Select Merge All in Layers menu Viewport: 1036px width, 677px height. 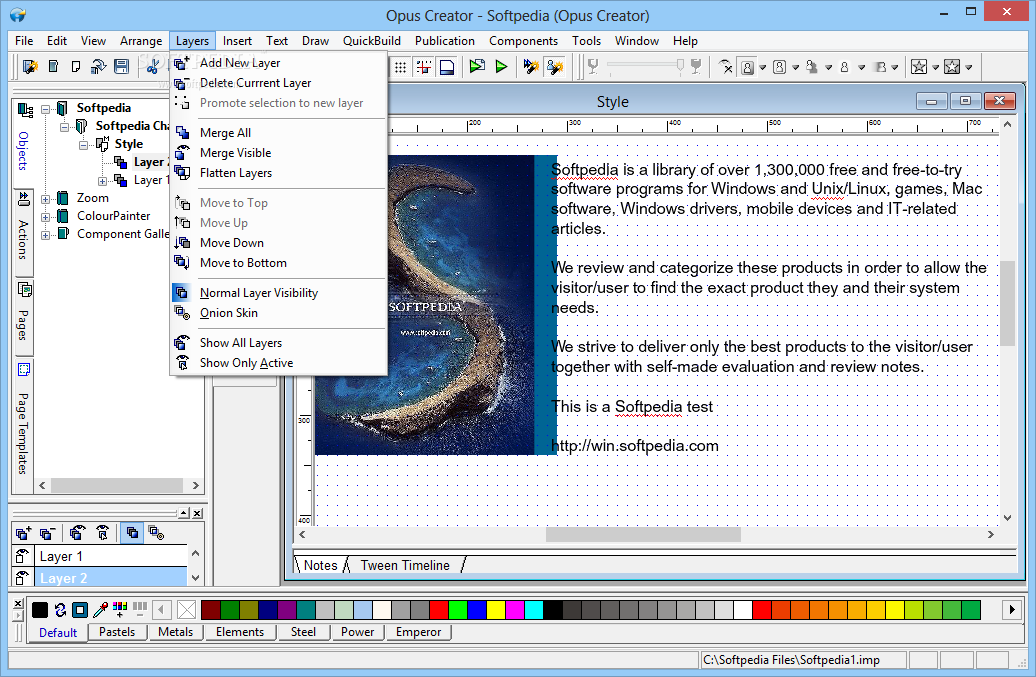(278, 133)
